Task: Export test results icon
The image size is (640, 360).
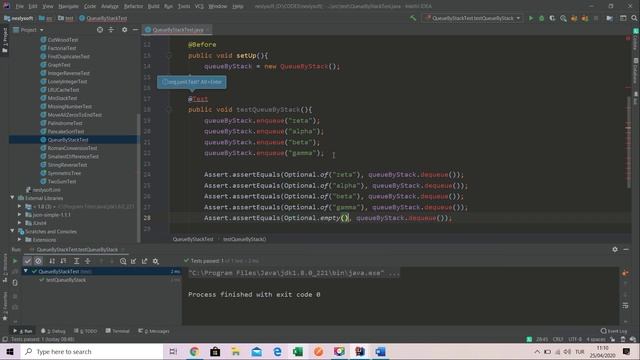Action: [x=144, y=261]
